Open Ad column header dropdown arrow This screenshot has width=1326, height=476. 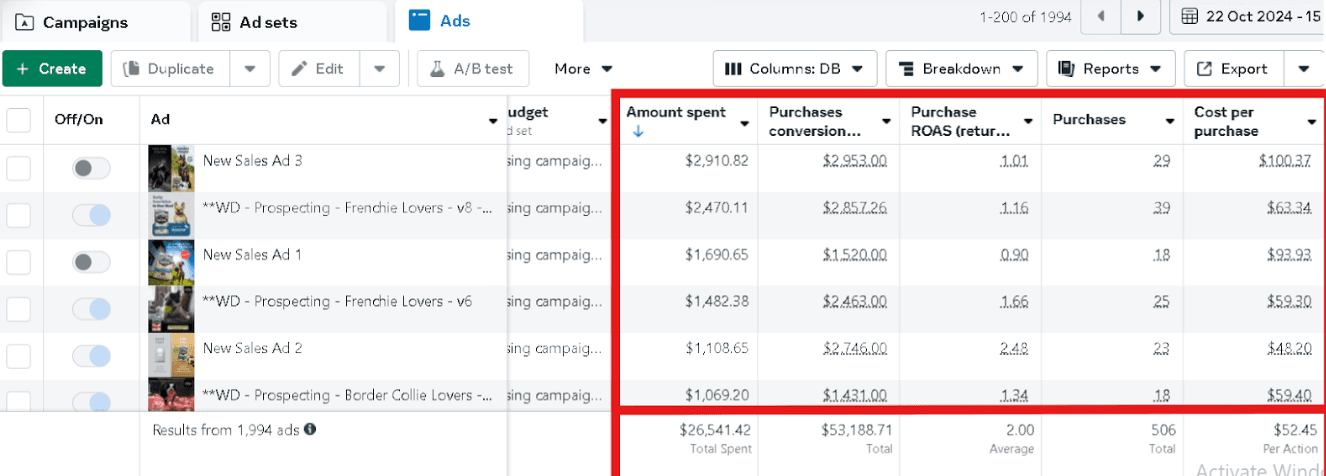click(493, 121)
